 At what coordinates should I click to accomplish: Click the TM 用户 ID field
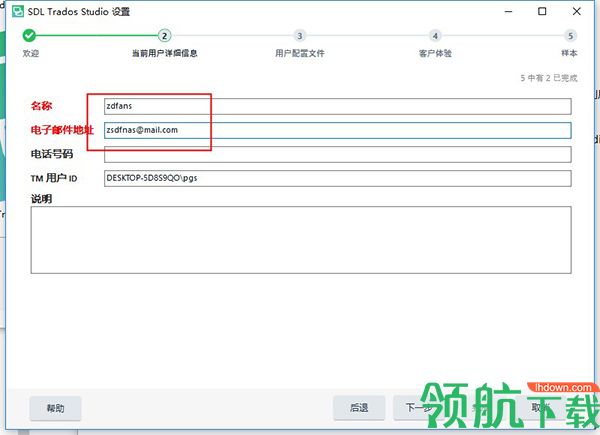pos(338,178)
